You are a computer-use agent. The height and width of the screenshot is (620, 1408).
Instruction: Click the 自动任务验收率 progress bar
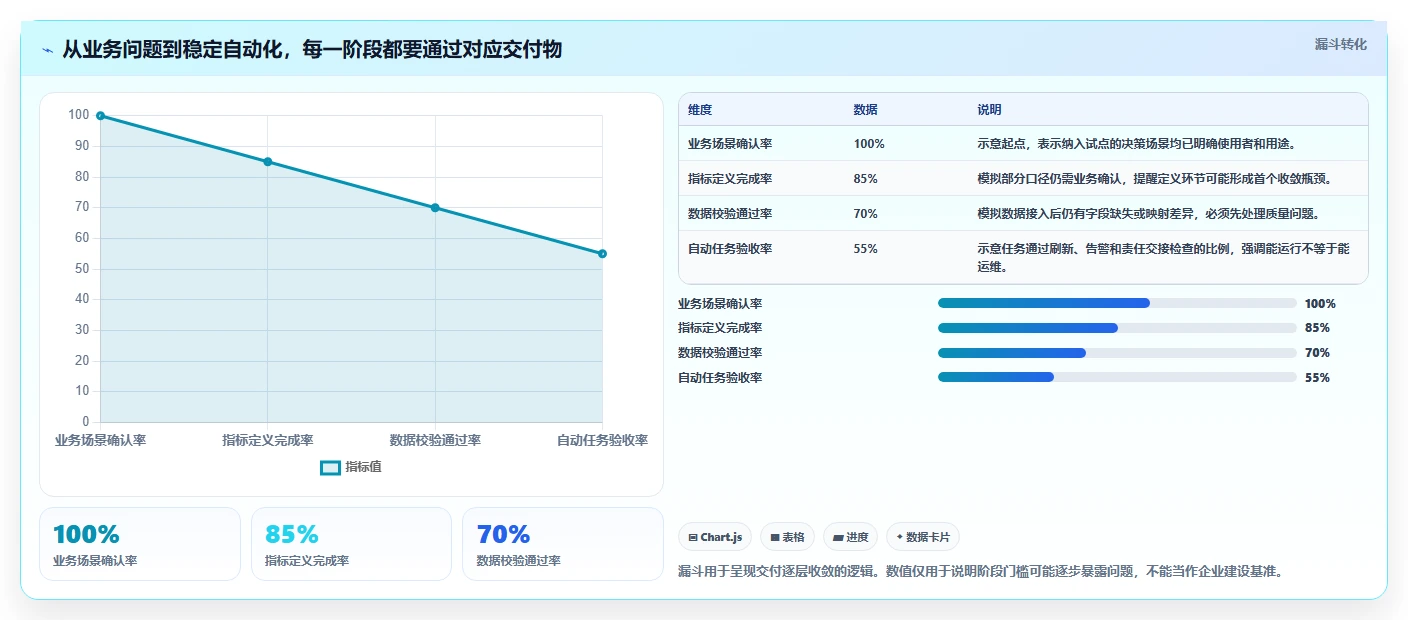pyautogui.click(x=1117, y=377)
